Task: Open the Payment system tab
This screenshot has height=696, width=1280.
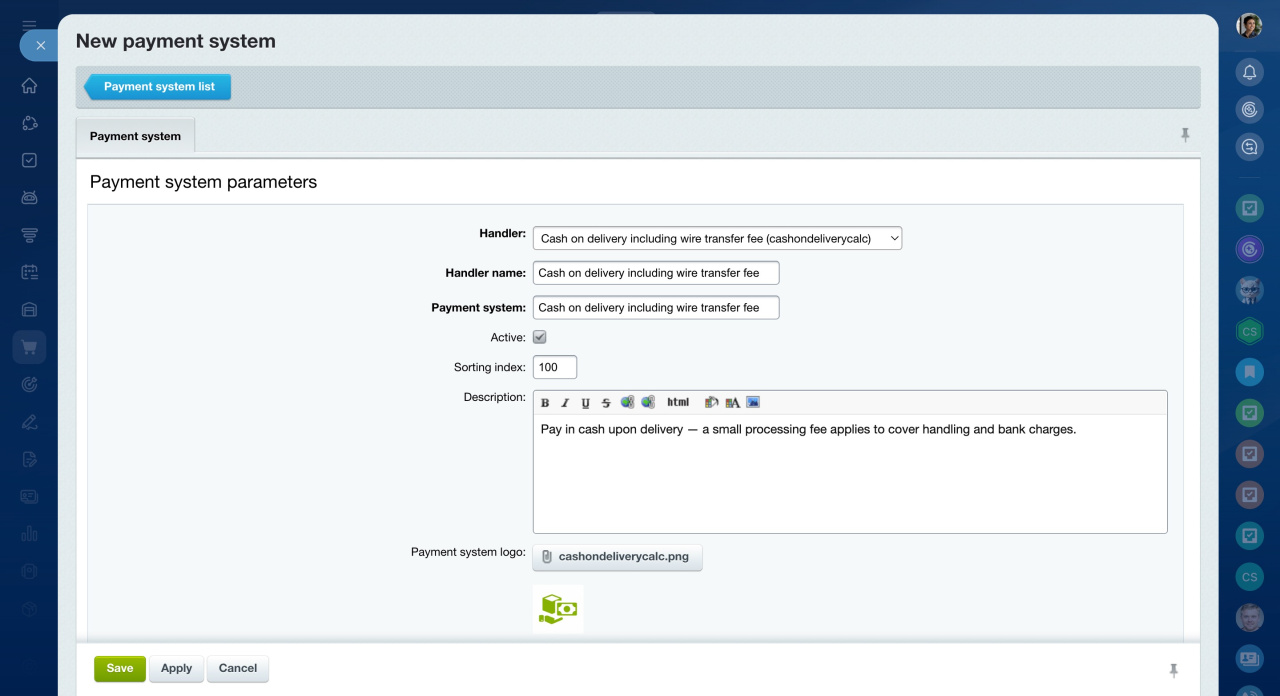Action: (x=135, y=136)
